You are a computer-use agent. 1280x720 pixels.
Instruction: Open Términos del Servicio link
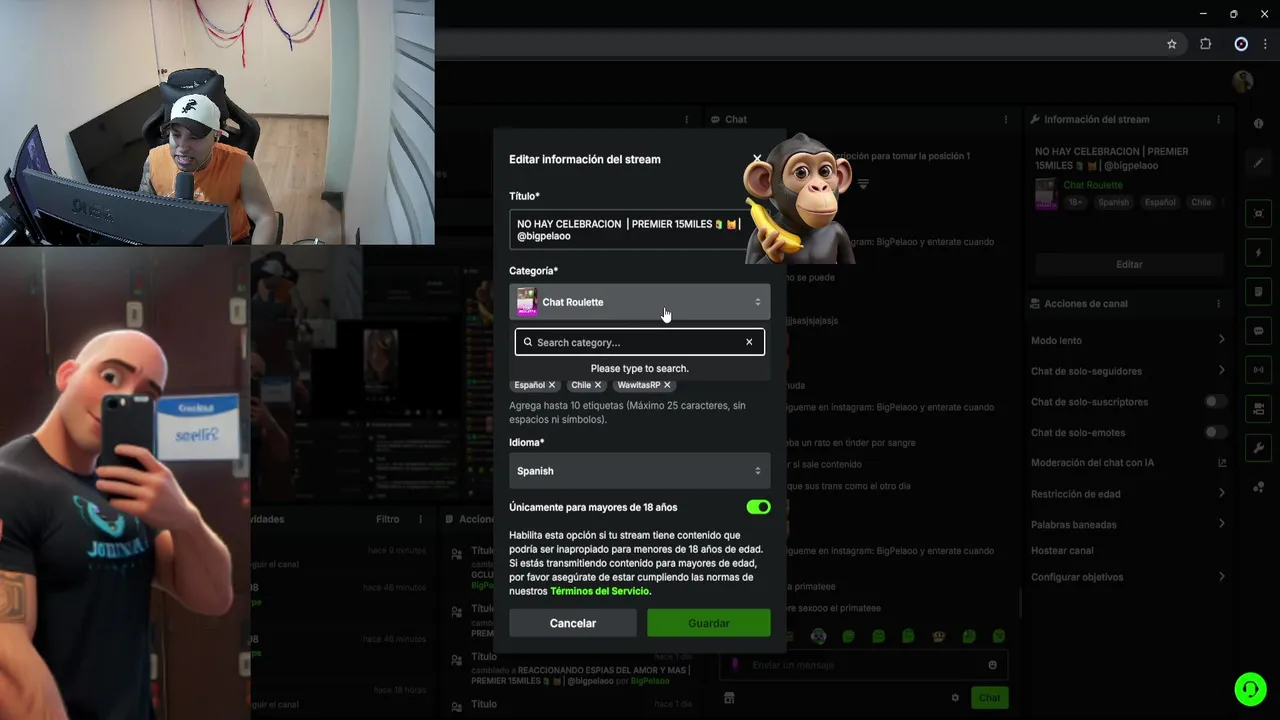600,591
